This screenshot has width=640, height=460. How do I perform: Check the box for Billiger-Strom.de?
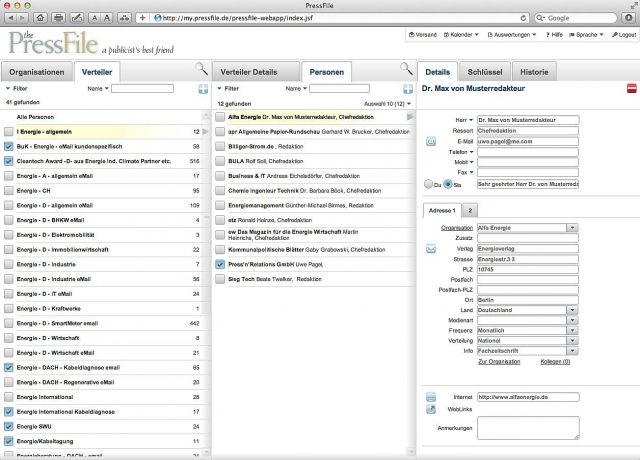pos(220,145)
